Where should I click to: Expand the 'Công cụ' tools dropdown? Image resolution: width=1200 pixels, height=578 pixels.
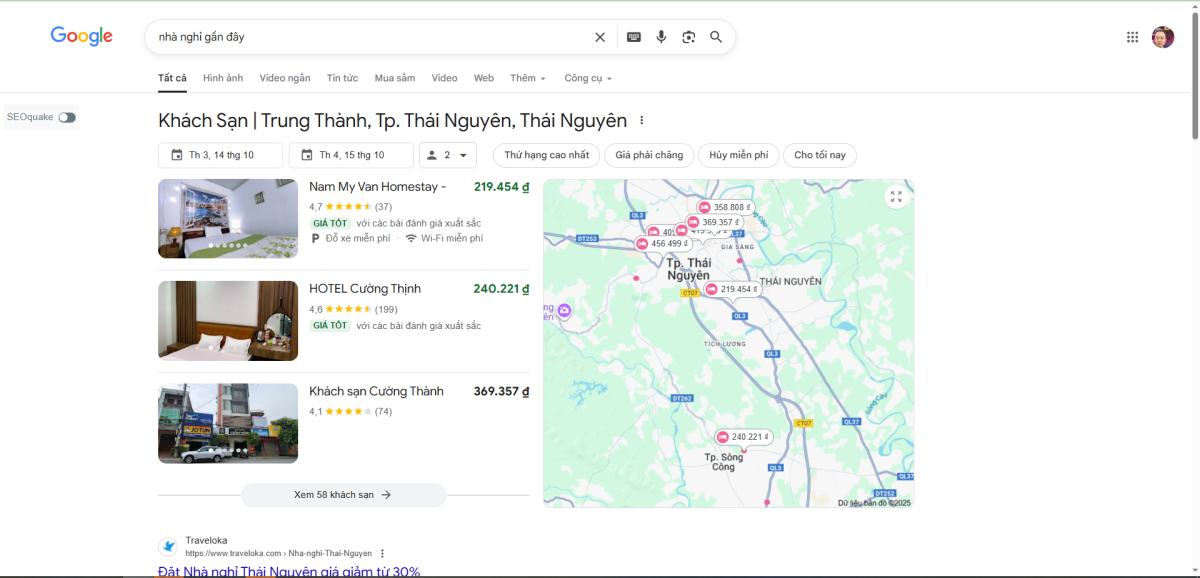click(x=587, y=78)
